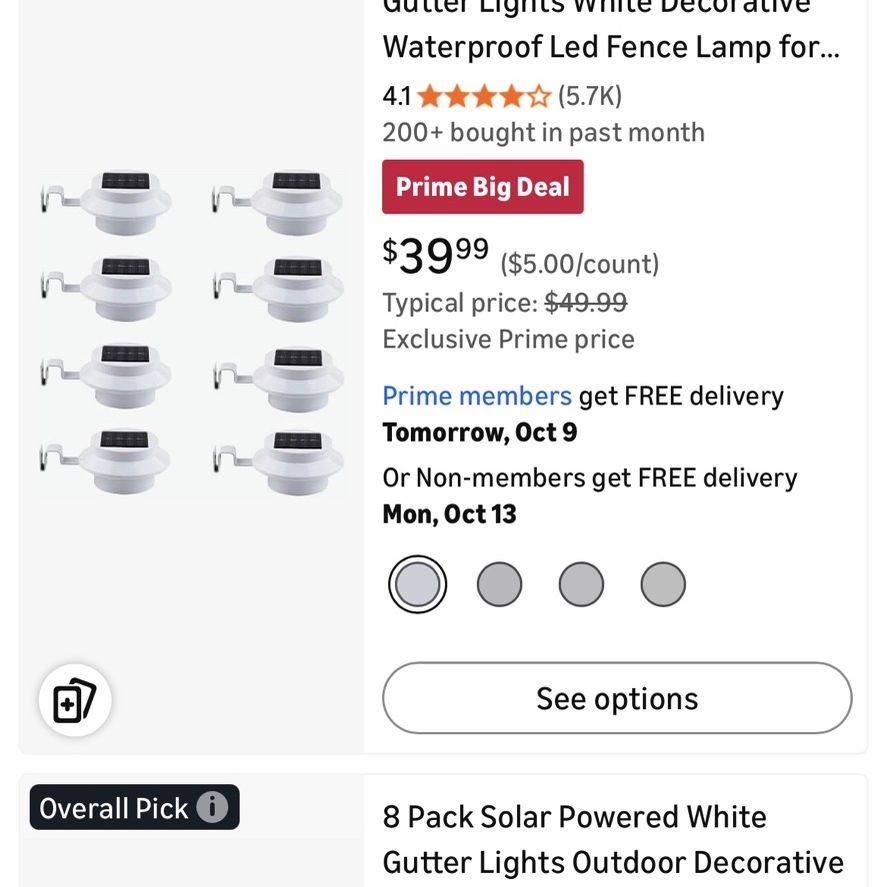
Task: Click the $5.00/count unit price
Action: point(580,264)
